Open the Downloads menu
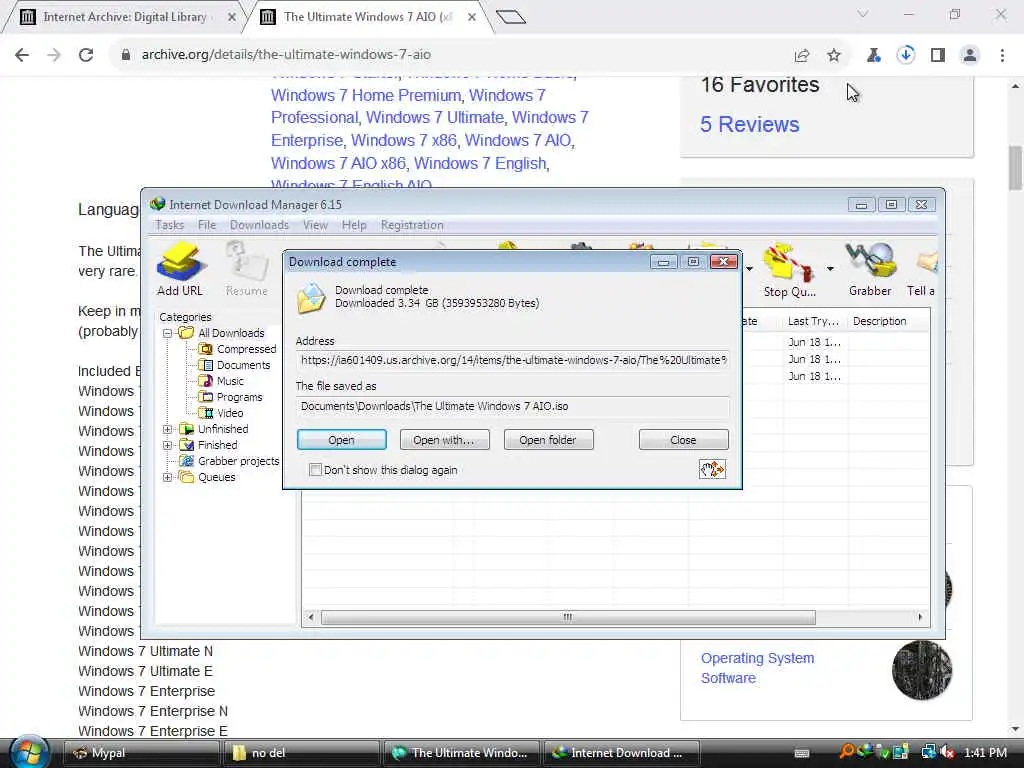The width and height of the screenshot is (1024, 768). (259, 225)
